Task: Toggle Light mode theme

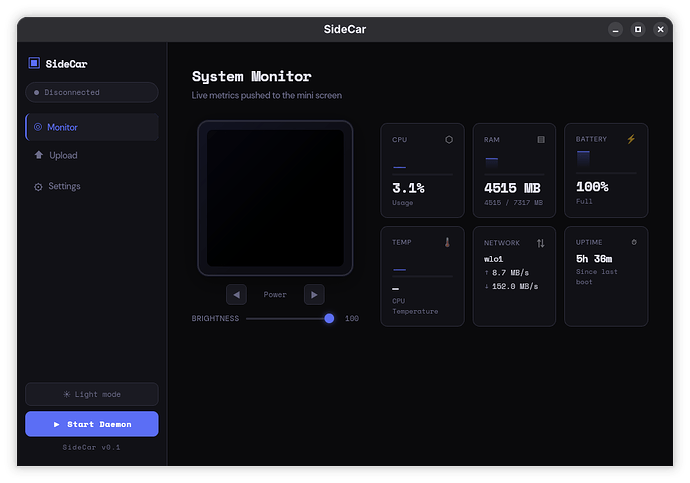Action: point(92,395)
